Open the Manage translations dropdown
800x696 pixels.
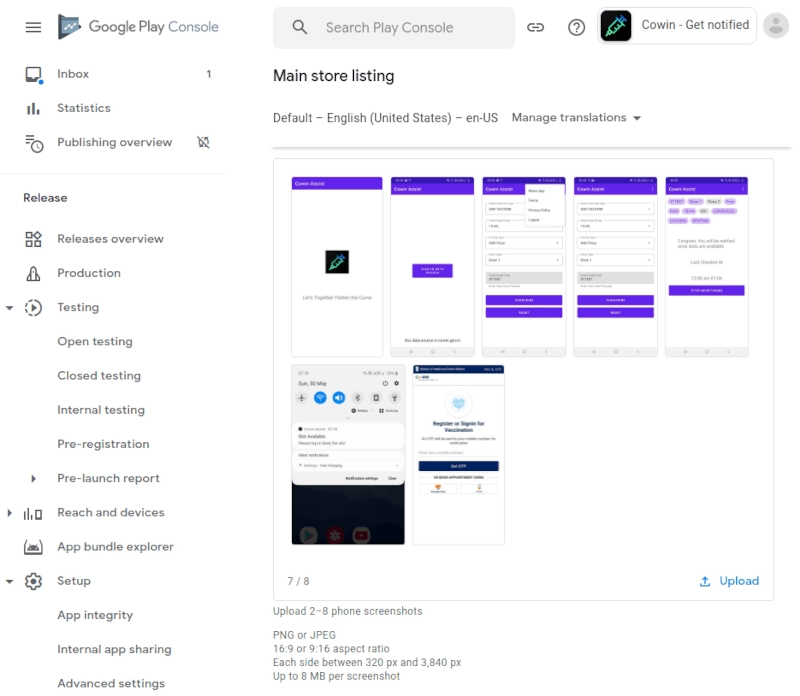pos(576,118)
